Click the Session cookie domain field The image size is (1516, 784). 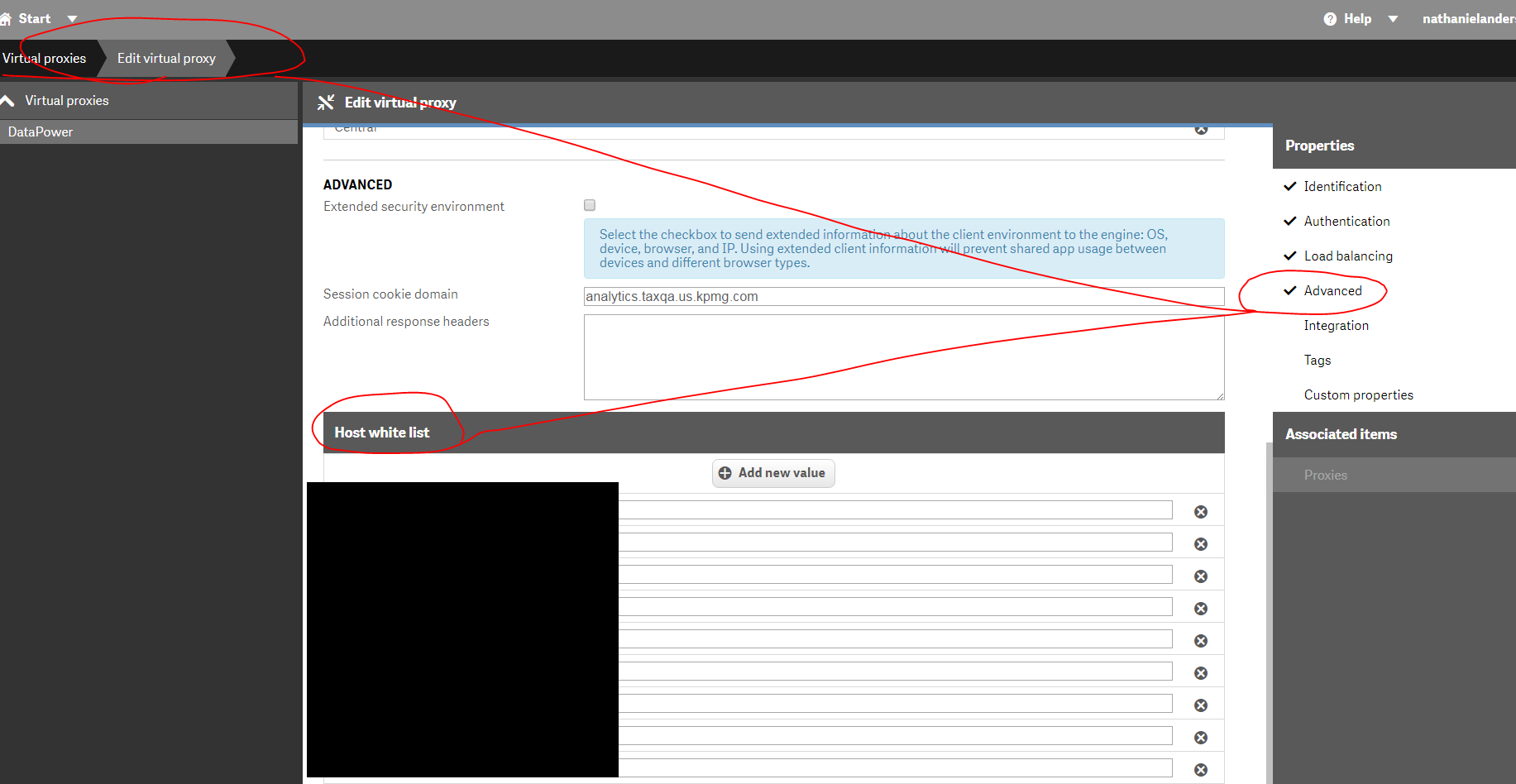tap(904, 296)
